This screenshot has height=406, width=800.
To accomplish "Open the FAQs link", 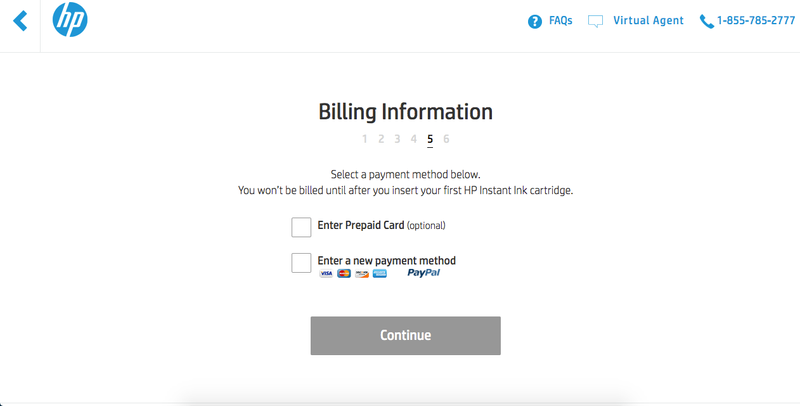I will pyautogui.click(x=560, y=21).
